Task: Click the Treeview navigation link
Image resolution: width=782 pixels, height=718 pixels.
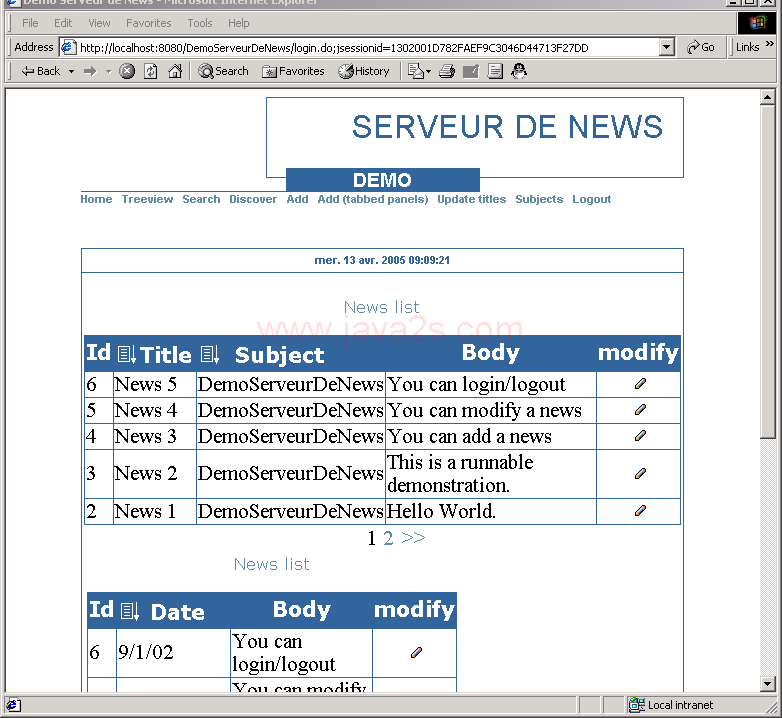Action: tap(147, 199)
